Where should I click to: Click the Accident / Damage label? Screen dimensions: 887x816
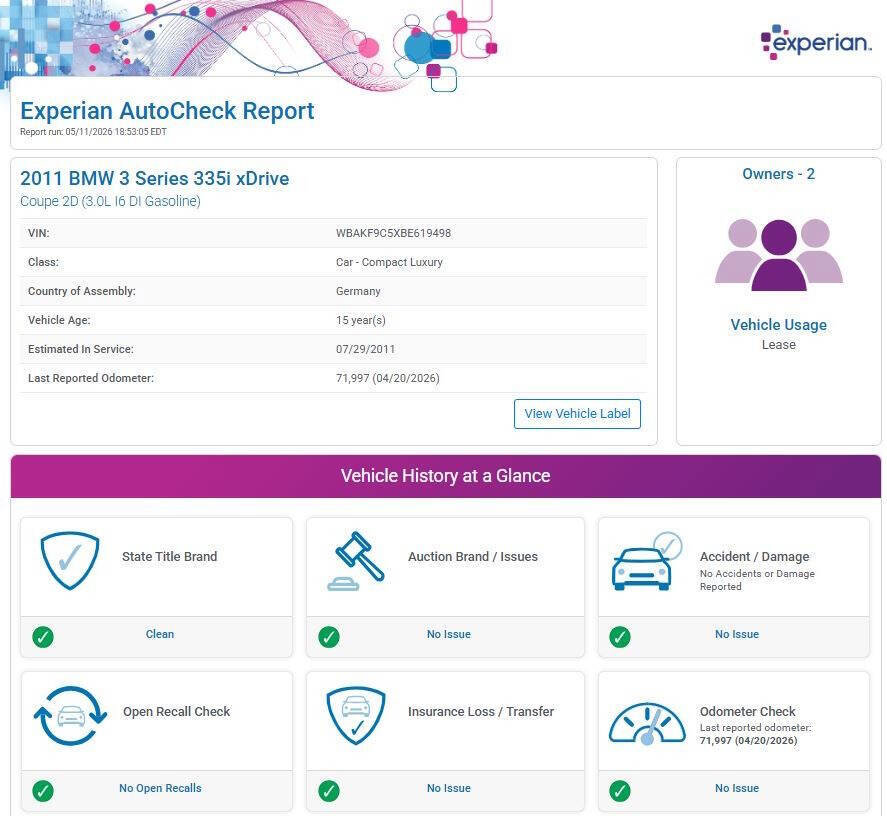click(754, 557)
